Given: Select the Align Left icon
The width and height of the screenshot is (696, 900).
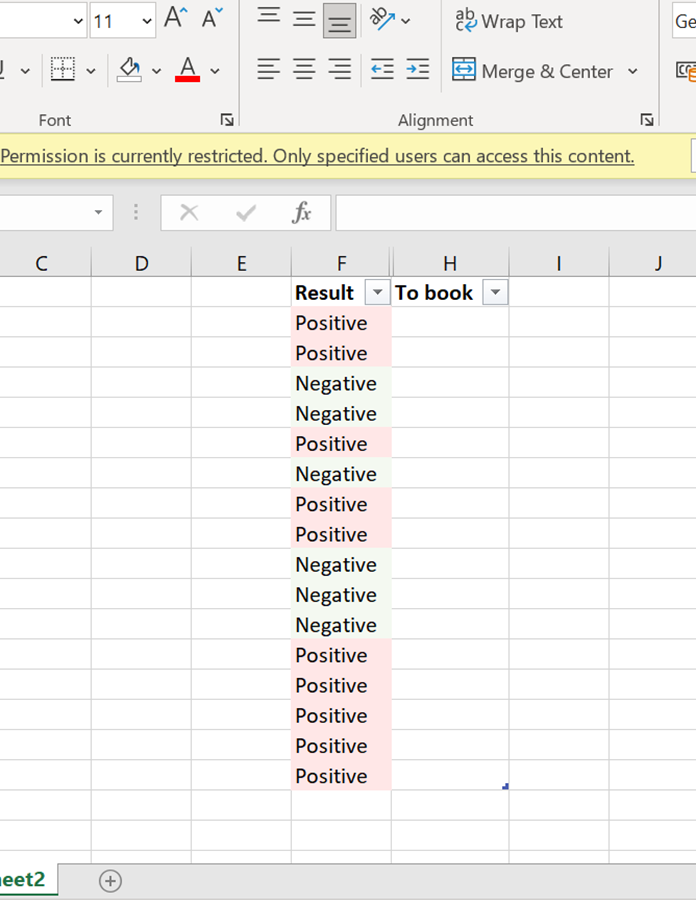Looking at the screenshot, I should pos(267,70).
